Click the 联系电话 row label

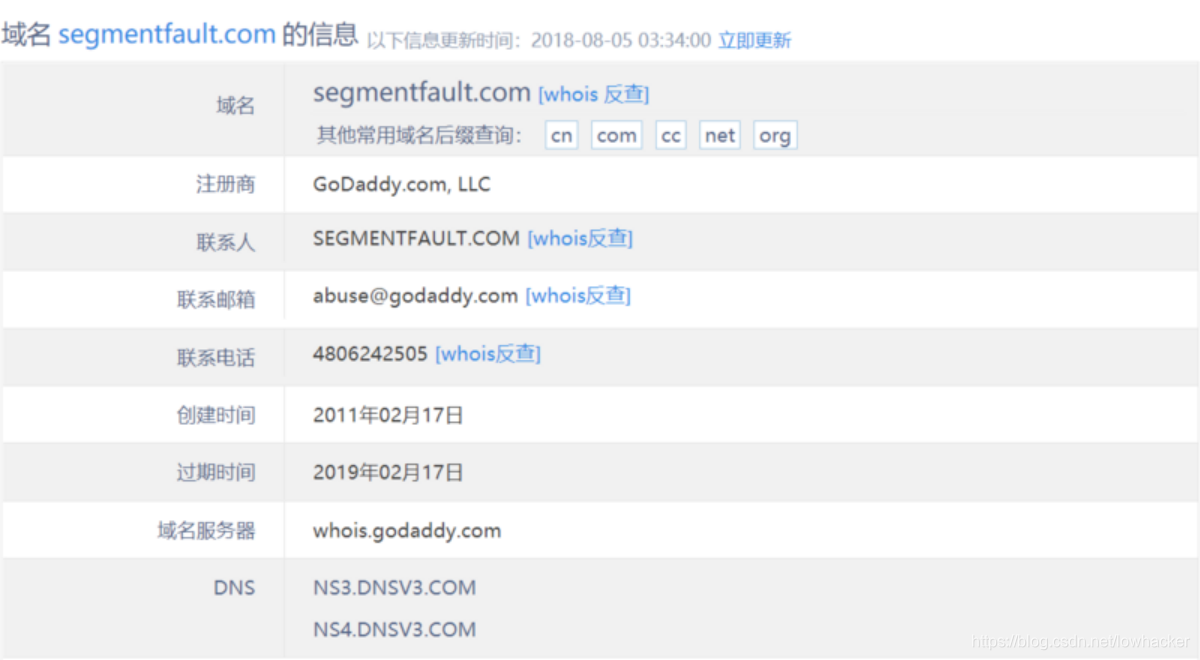tap(216, 357)
